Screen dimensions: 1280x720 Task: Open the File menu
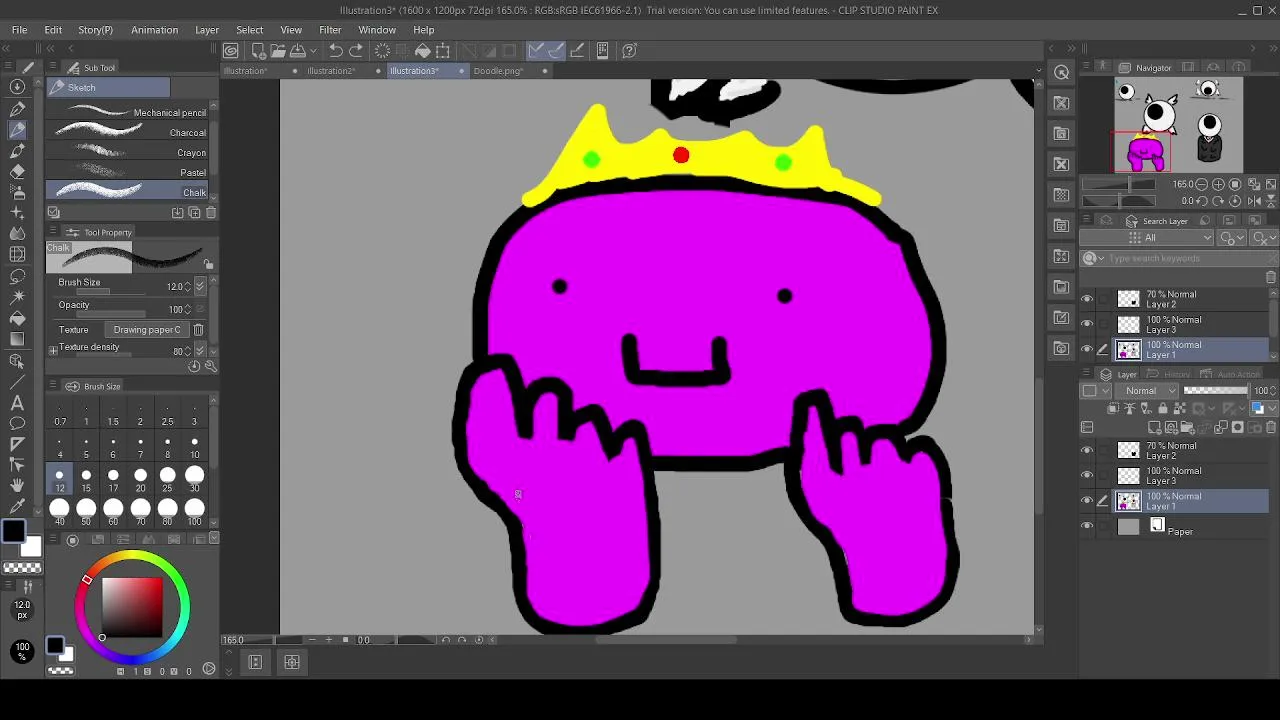point(19,30)
